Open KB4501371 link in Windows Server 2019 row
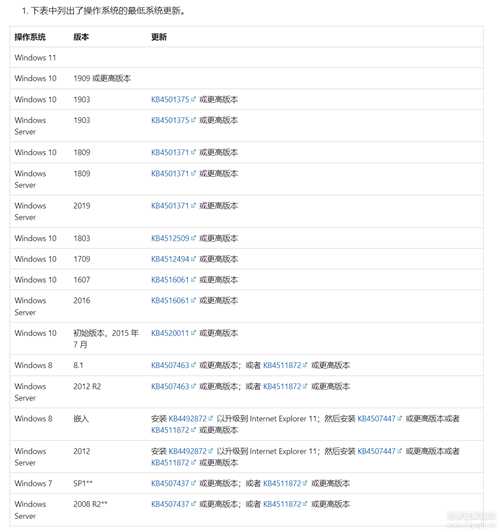500x532 pixels. click(173, 206)
